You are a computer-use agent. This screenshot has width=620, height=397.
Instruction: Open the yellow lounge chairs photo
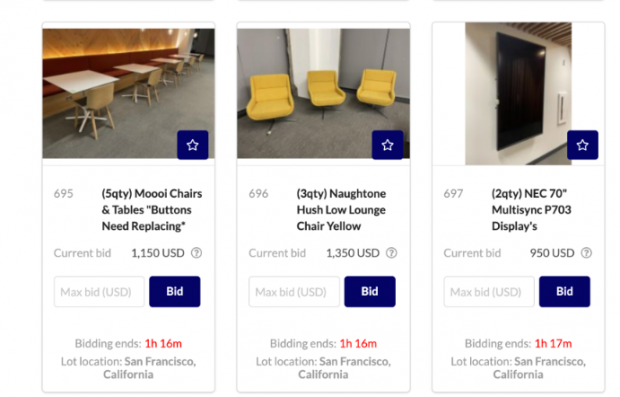tap(323, 93)
